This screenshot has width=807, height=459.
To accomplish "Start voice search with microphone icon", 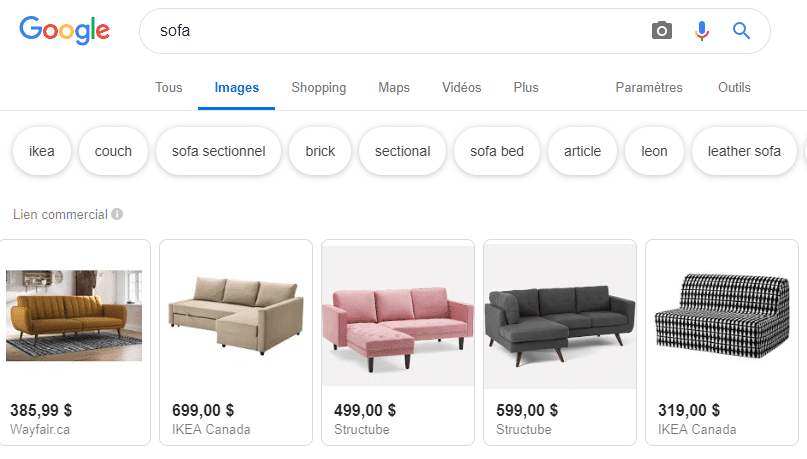I will click(x=702, y=31).
